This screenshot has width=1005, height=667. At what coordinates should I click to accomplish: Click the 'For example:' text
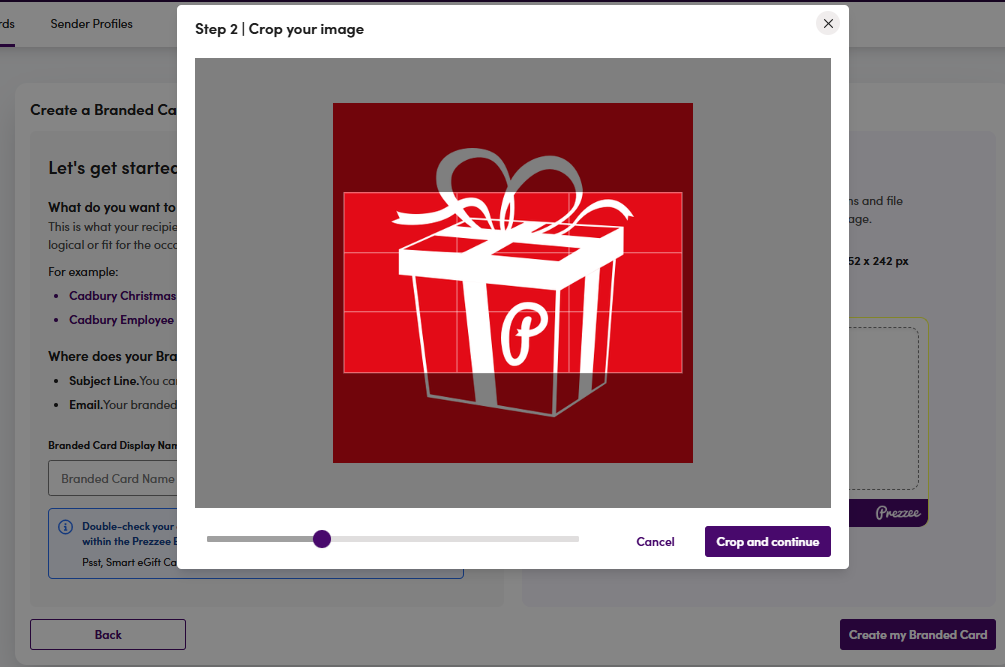pos(83,272)
